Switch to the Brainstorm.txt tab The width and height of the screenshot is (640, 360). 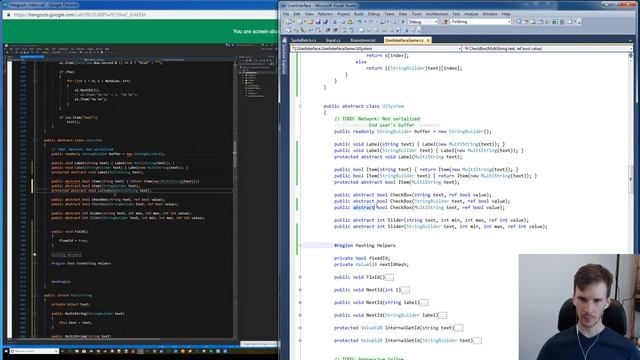[362, 40]
